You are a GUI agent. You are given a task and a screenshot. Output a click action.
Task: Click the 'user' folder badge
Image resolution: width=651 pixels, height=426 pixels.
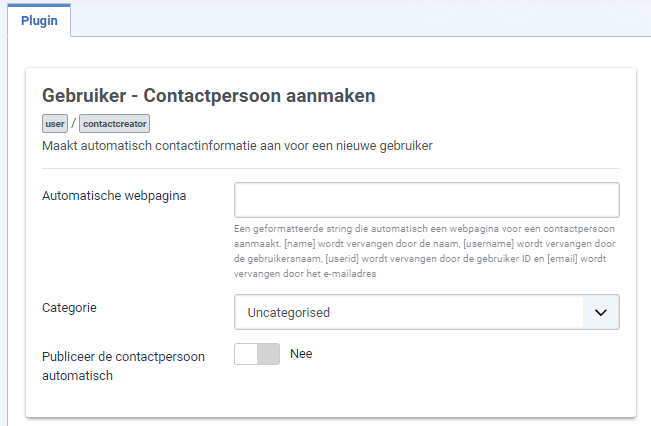[x=55, y=124]
